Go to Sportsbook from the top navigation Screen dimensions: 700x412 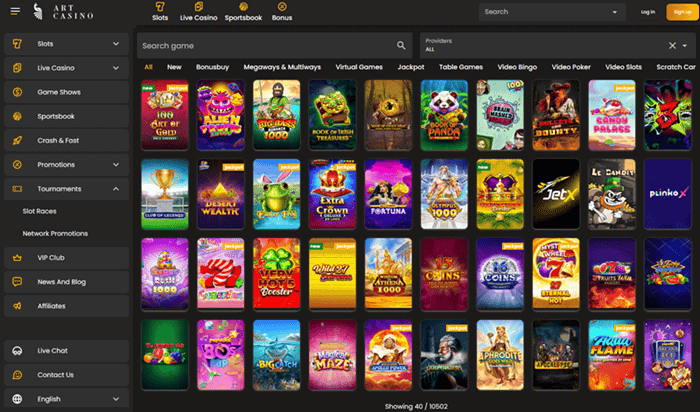tap(243, 12)
